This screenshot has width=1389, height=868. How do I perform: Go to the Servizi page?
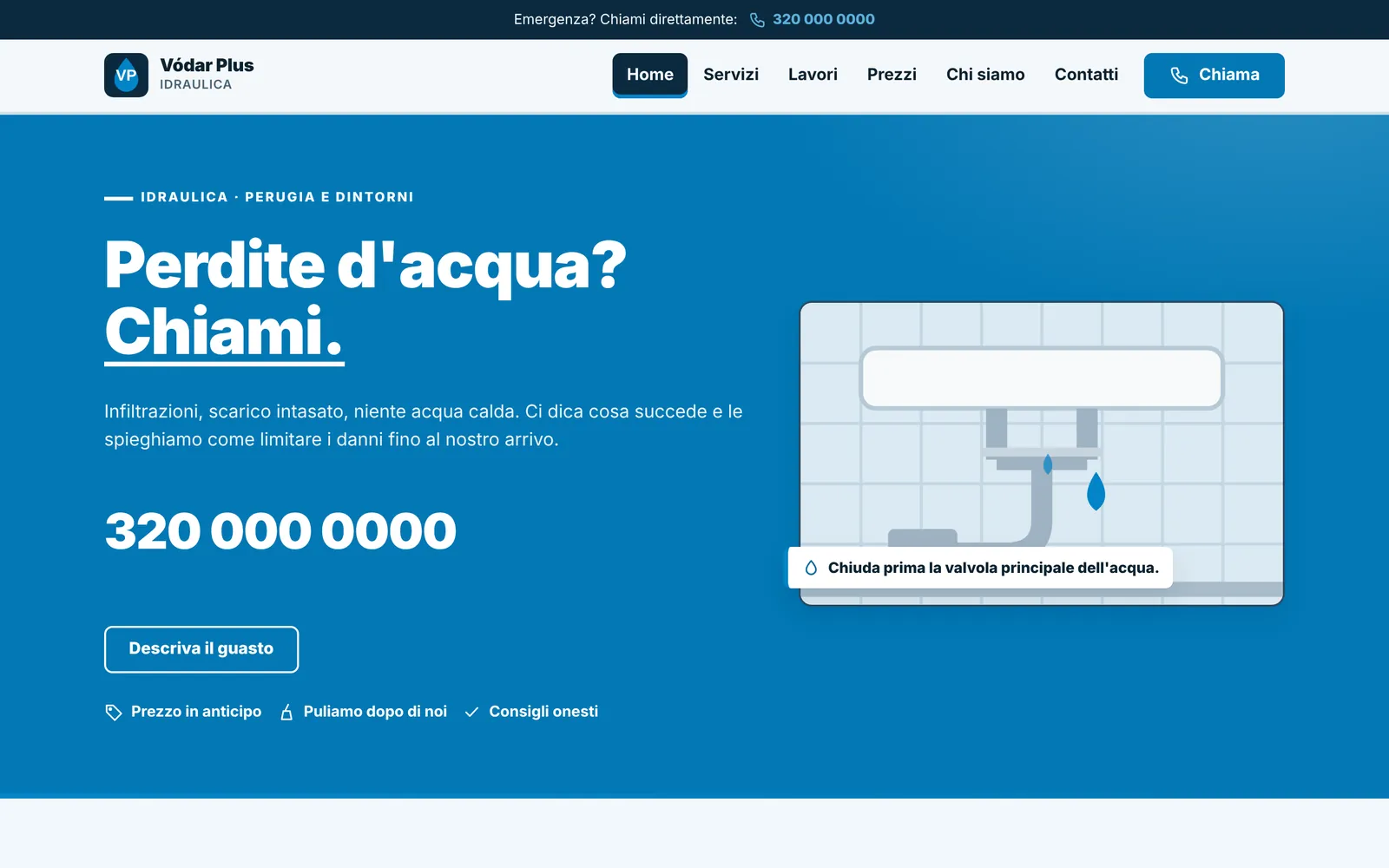click(731, 75)
